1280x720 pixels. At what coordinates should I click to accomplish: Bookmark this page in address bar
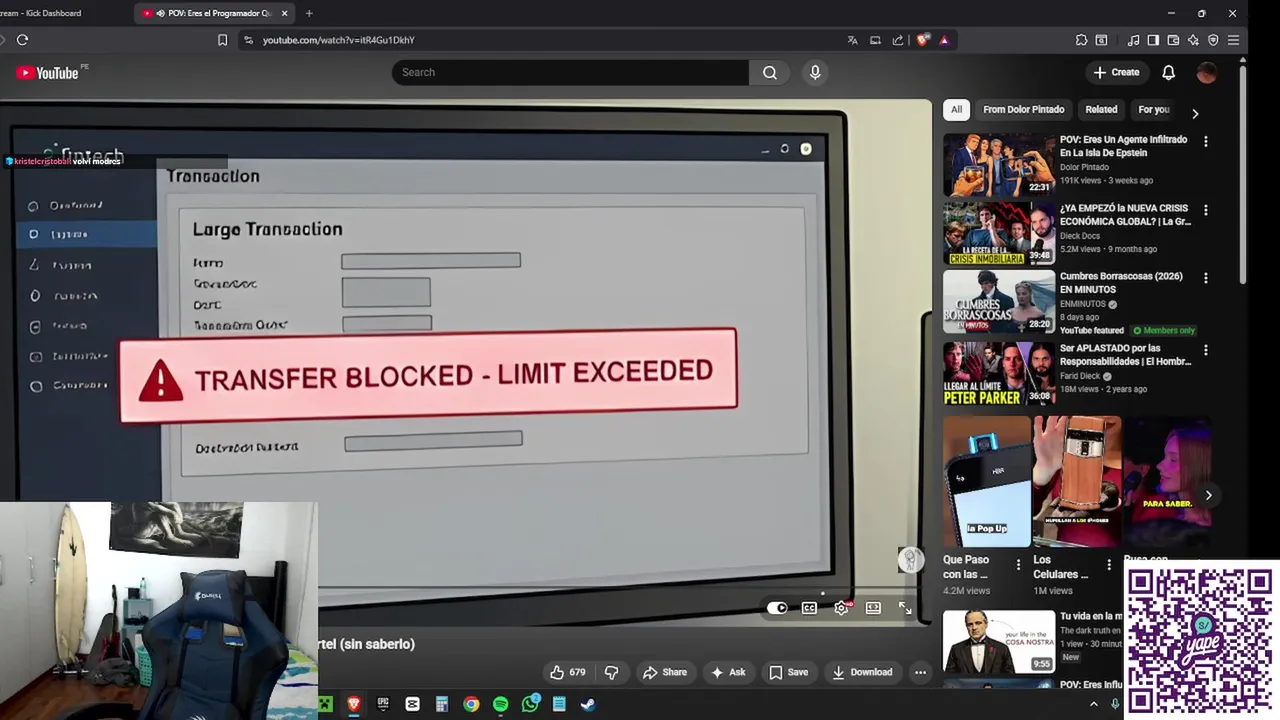[223, 40]
